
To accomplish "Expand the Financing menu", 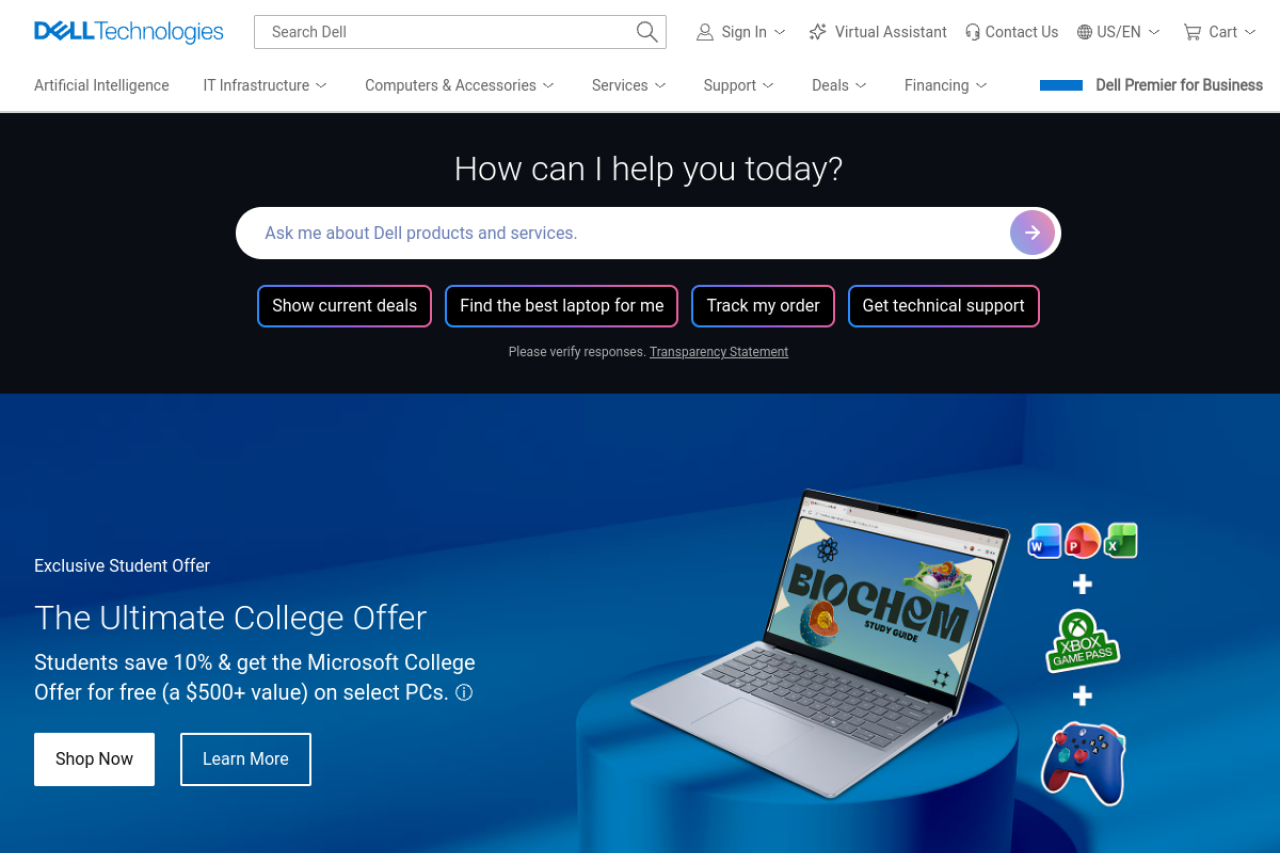I will [x=946, y=85].
